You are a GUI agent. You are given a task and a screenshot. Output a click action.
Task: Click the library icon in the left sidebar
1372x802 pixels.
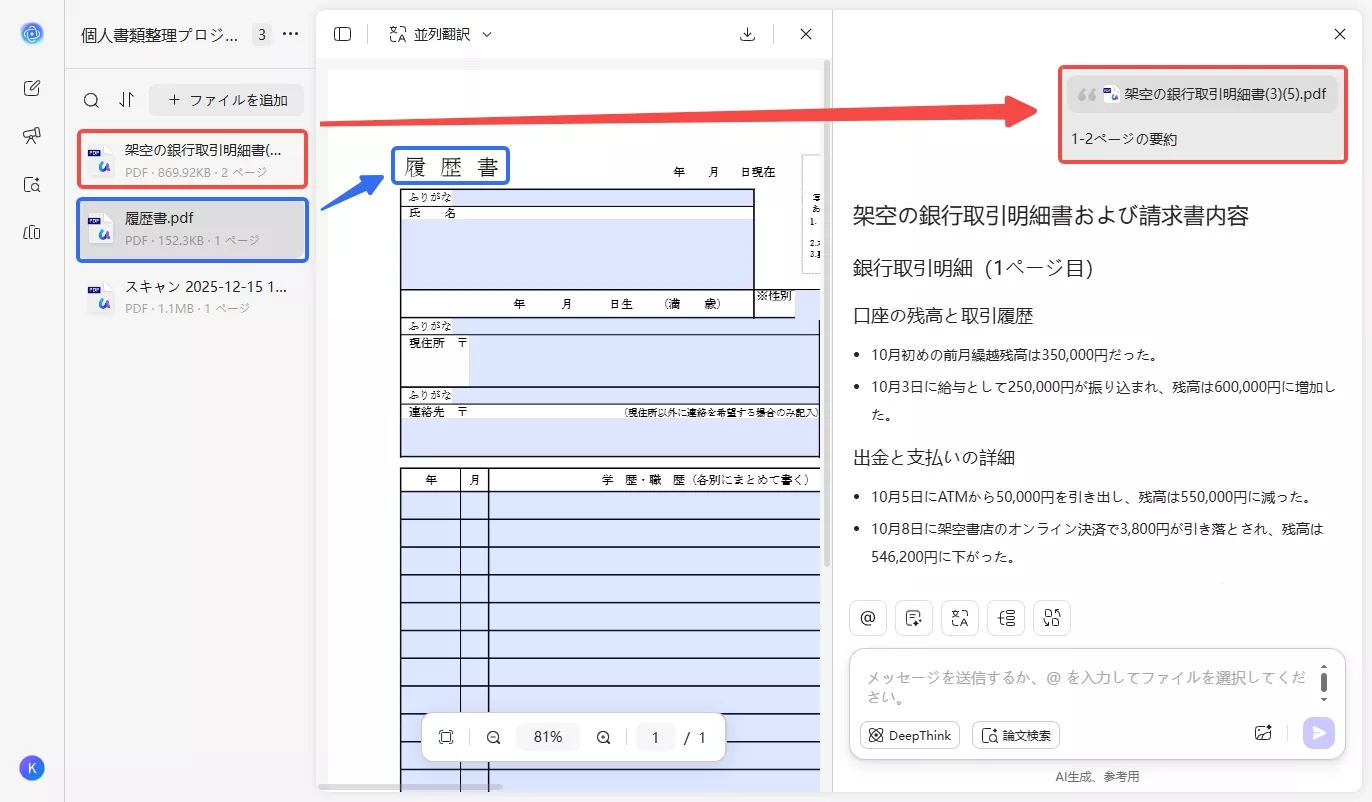point(31,232)
